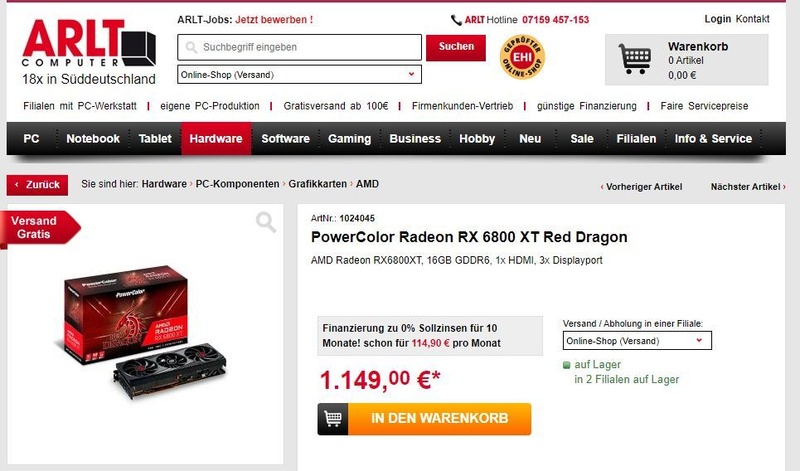
Task: Click the cart icon on Warenkorb button
Action: point(333,419)
